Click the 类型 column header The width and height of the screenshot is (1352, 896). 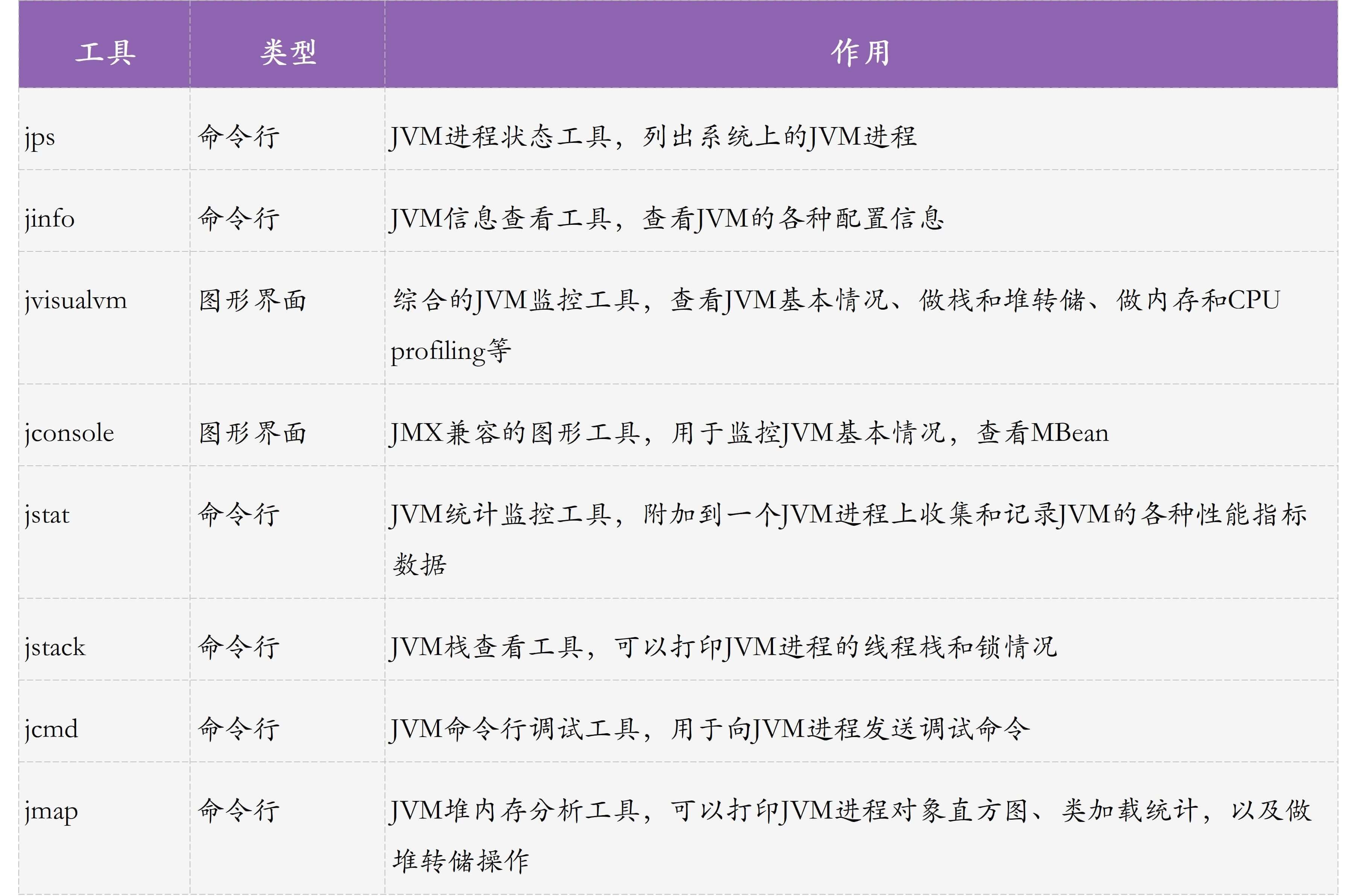pyautogui.click(x=288, y=53)
